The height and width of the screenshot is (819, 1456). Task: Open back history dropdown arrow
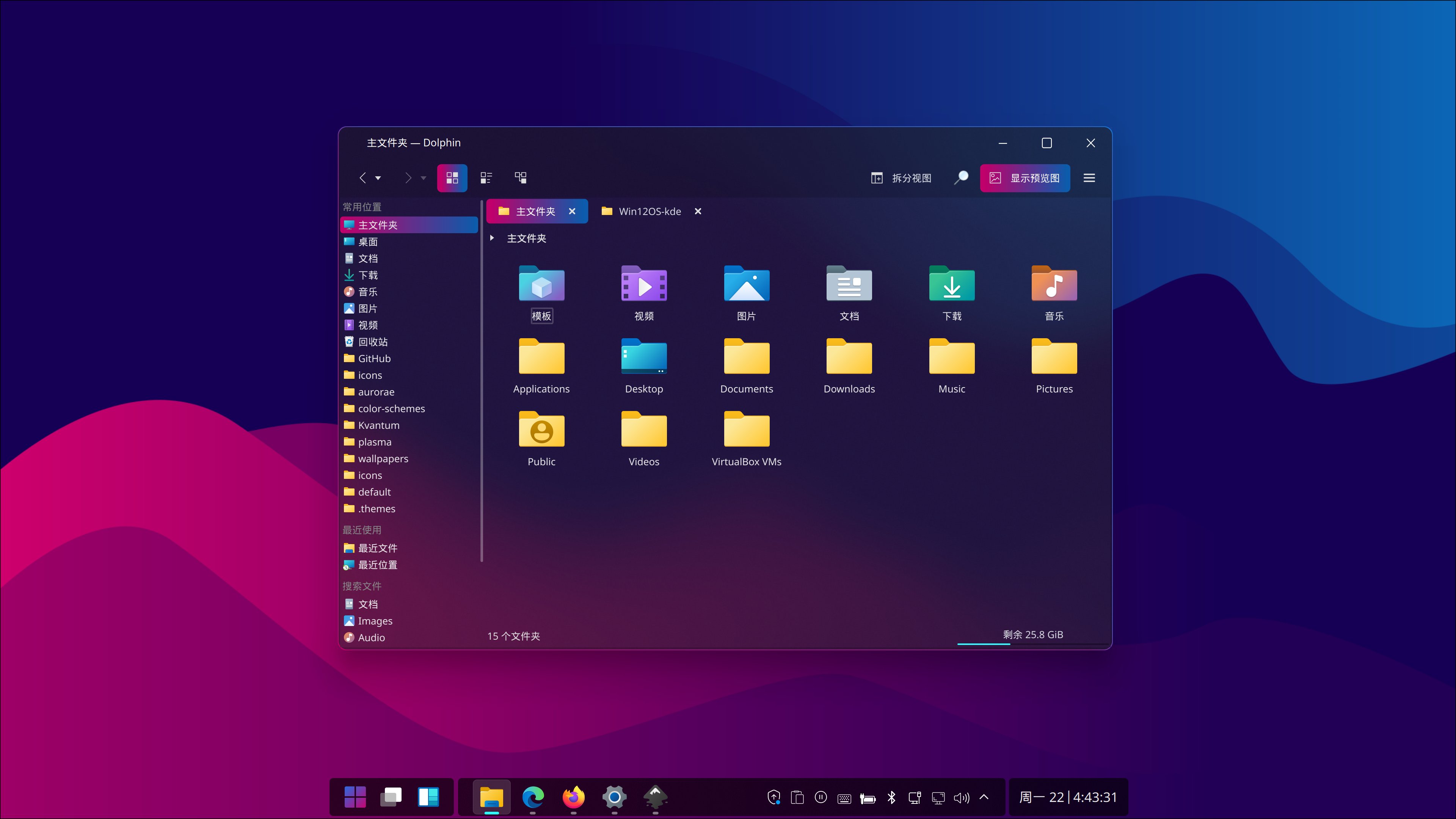(378, 178)
